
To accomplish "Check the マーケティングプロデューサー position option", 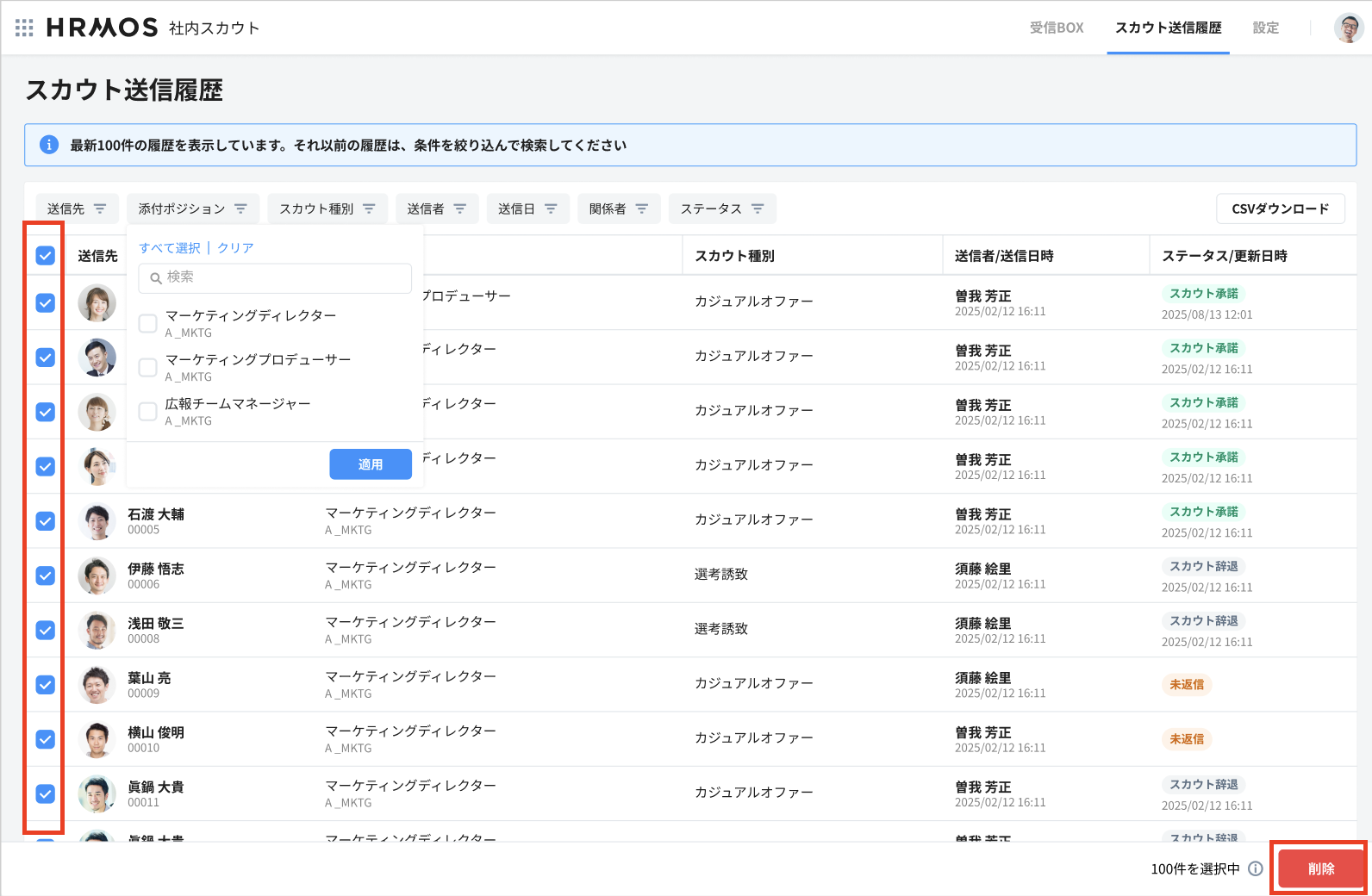I will (x=148, y=367).
